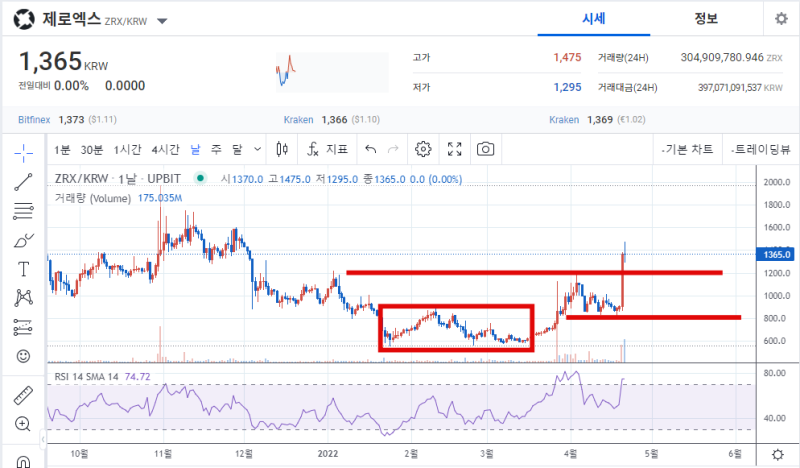The width and height of the screenshot is (800, 468).
Task: Switch chart to fullscreen mode
Action: point(455,149)
